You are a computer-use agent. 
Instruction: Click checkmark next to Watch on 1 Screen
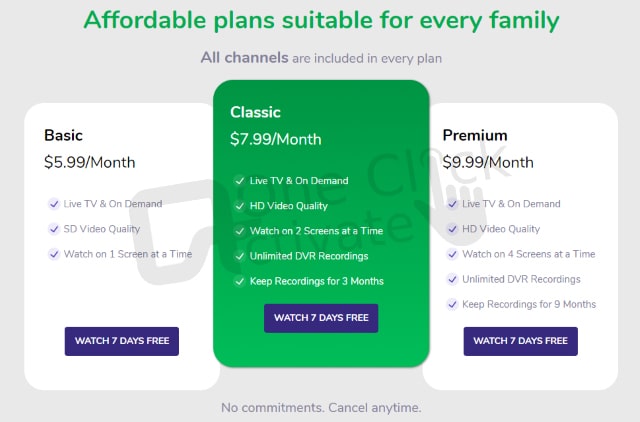point(53,254)
